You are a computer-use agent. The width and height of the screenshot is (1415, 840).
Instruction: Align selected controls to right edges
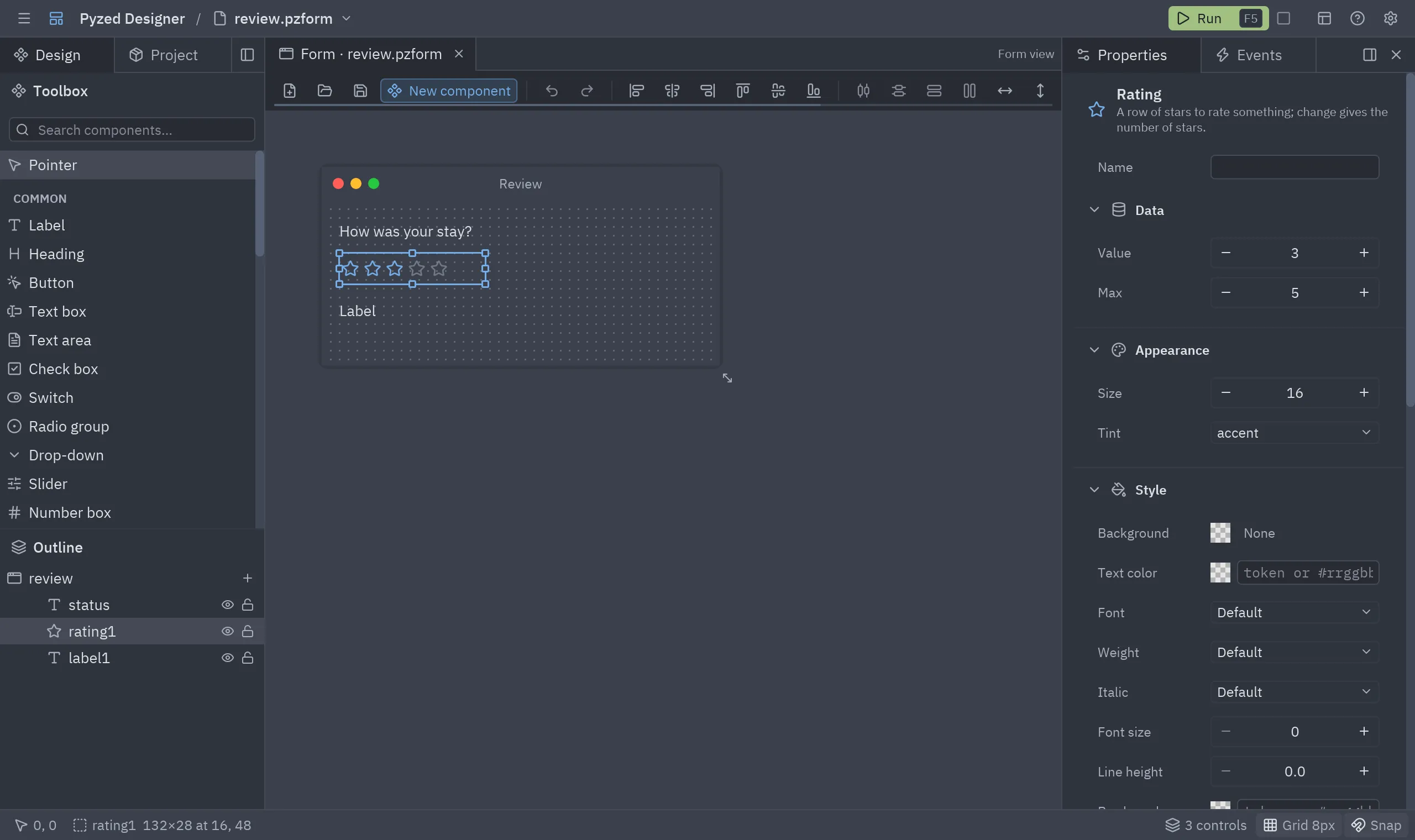pos(707,91)
